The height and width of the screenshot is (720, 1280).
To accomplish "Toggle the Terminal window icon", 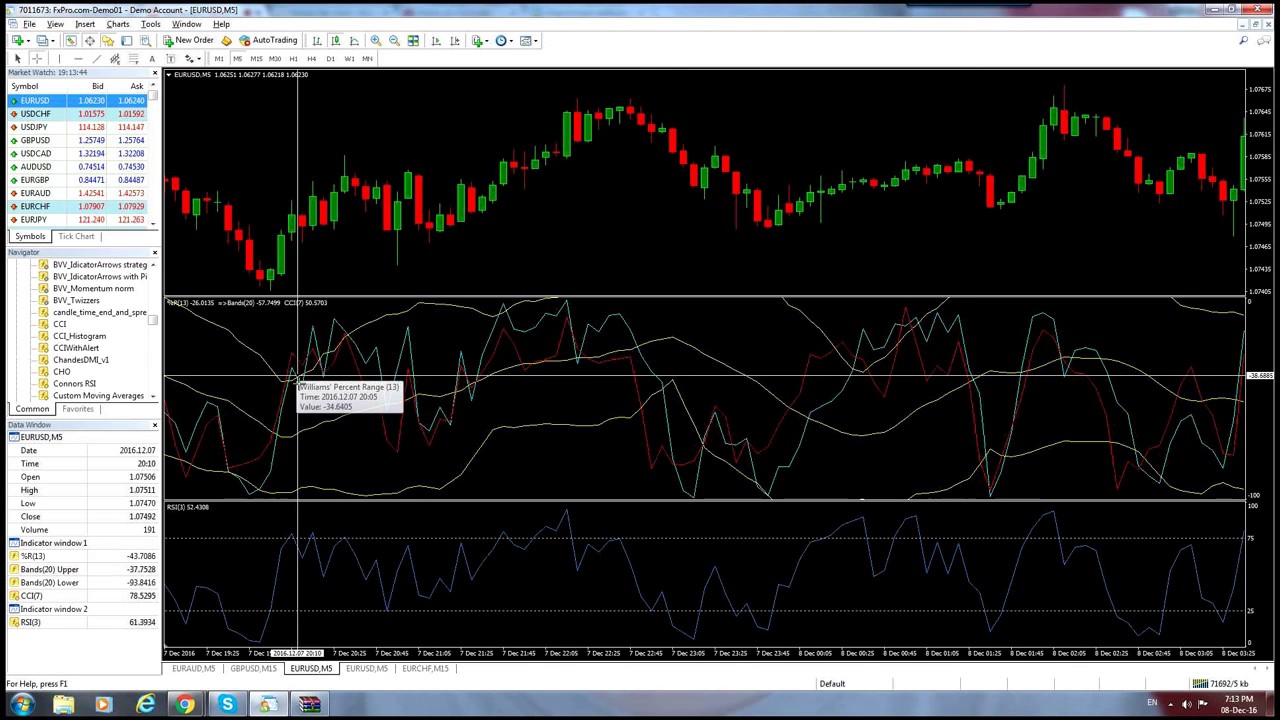I will (127, 41).
